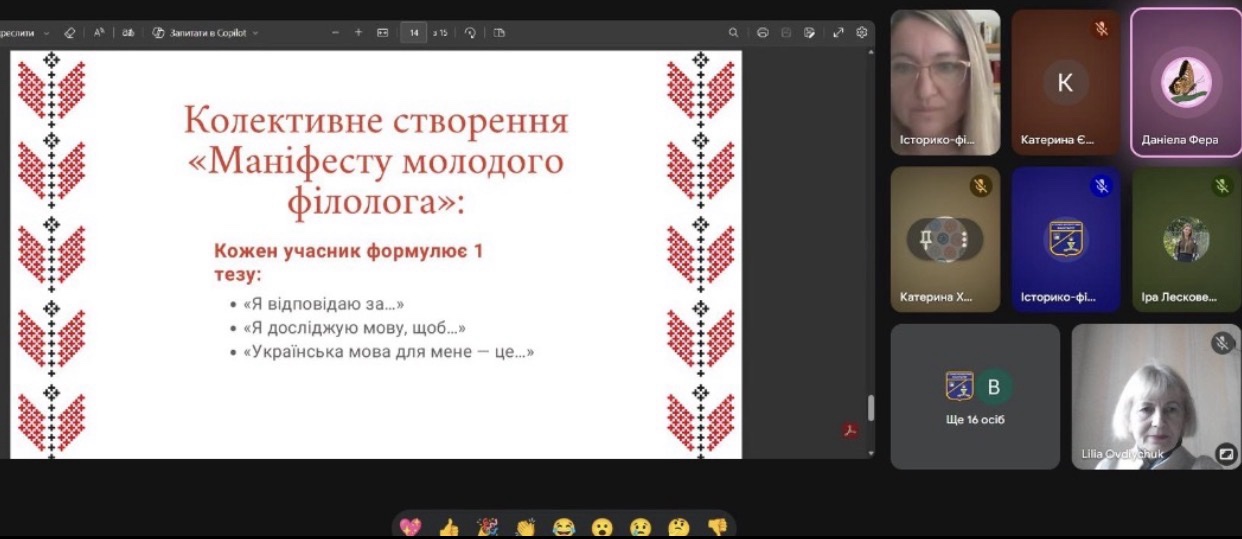Print the PDF document
This screenshot has width=1242, height=539.
click(762, 32)
